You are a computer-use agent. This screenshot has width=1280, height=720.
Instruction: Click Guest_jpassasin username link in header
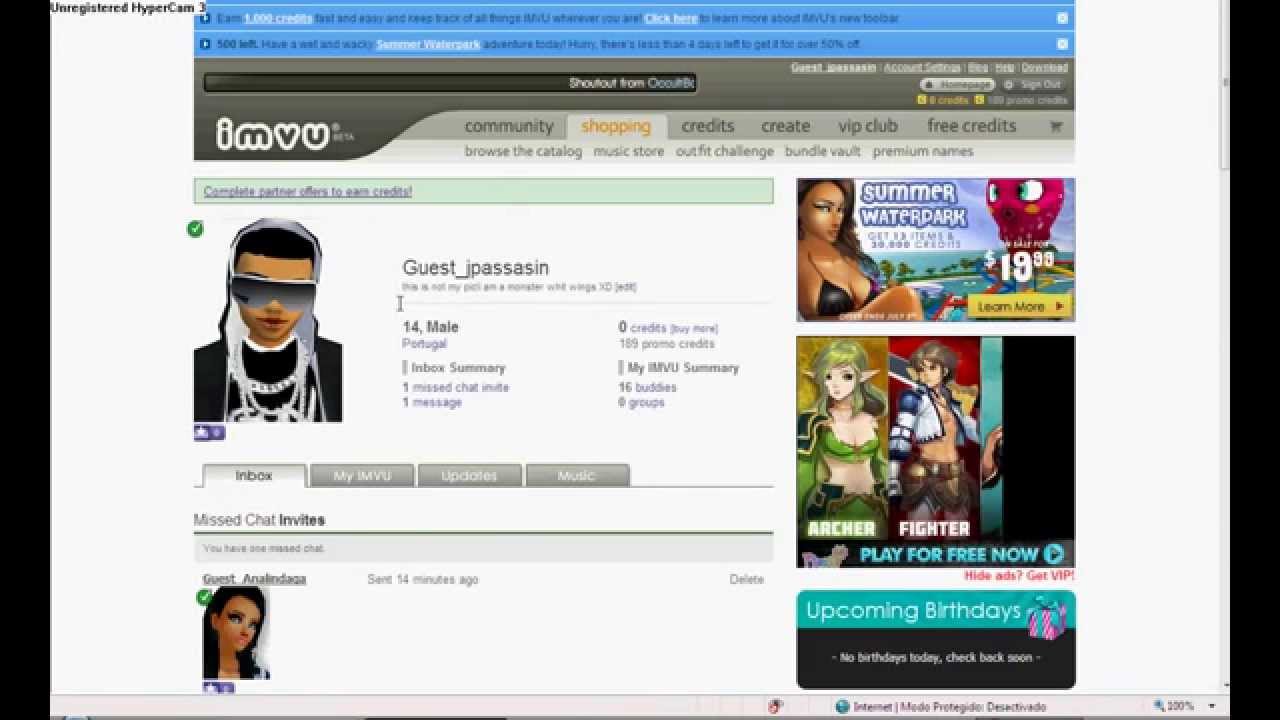[x=833, y=67]
